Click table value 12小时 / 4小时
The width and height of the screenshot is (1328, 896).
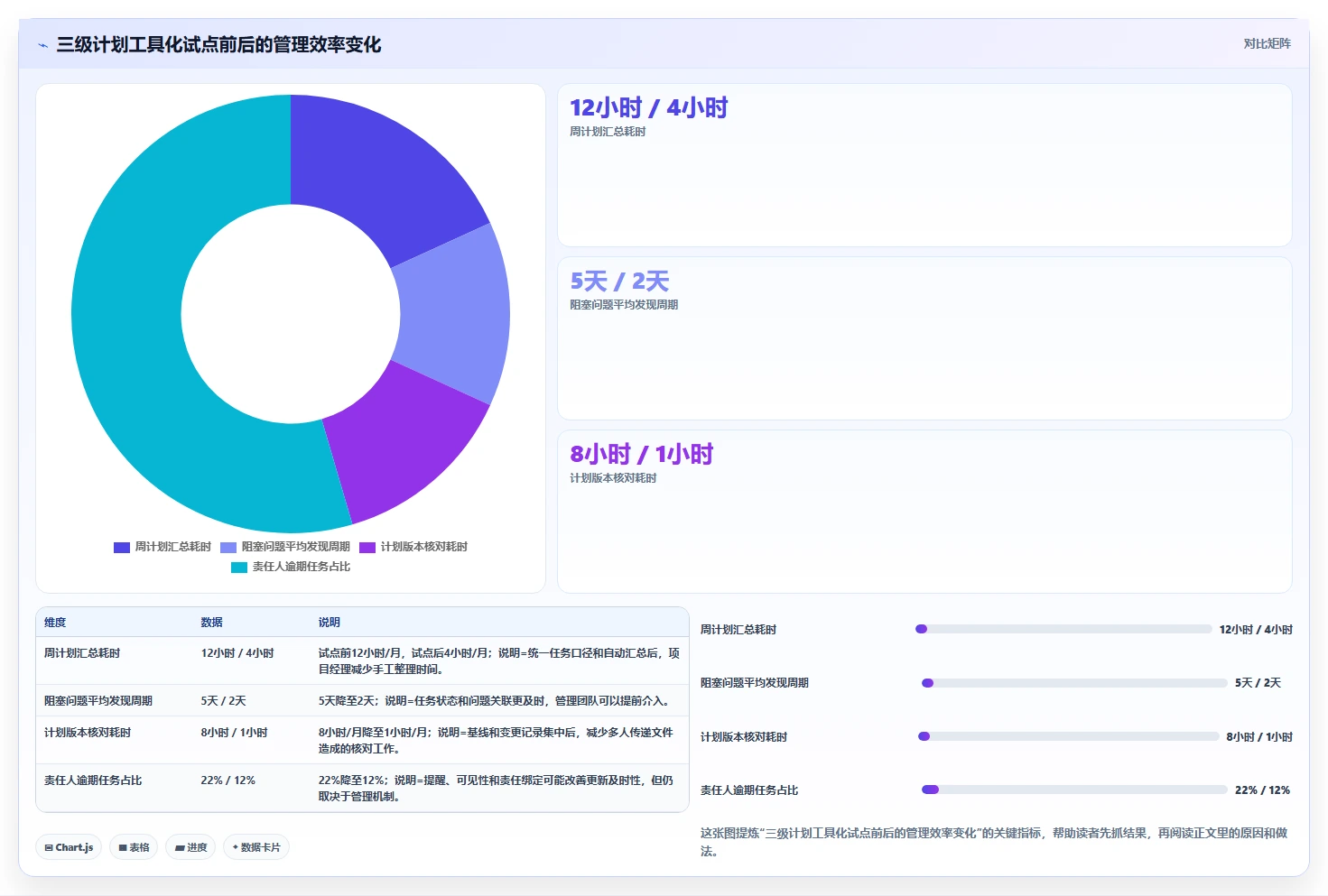(237, 653)
